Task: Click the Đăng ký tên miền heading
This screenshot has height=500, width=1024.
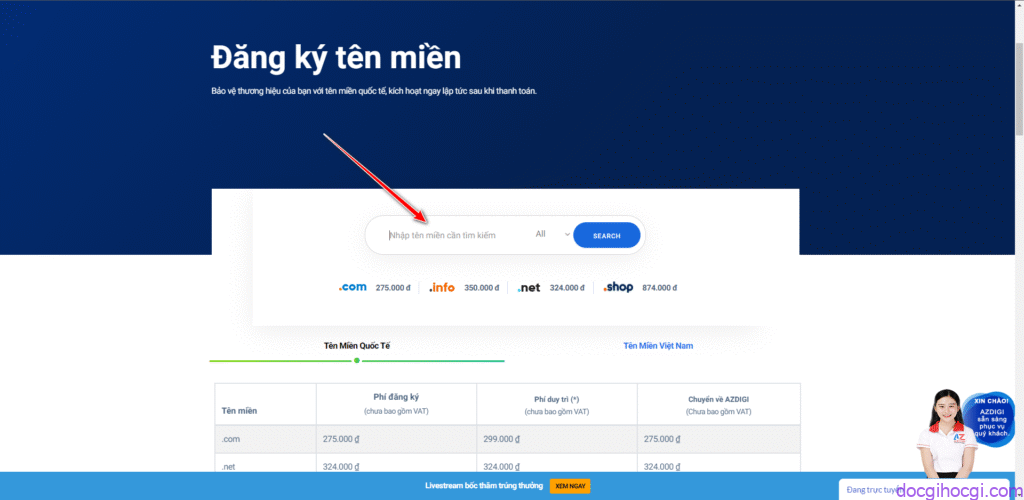Action: point(336,58)
